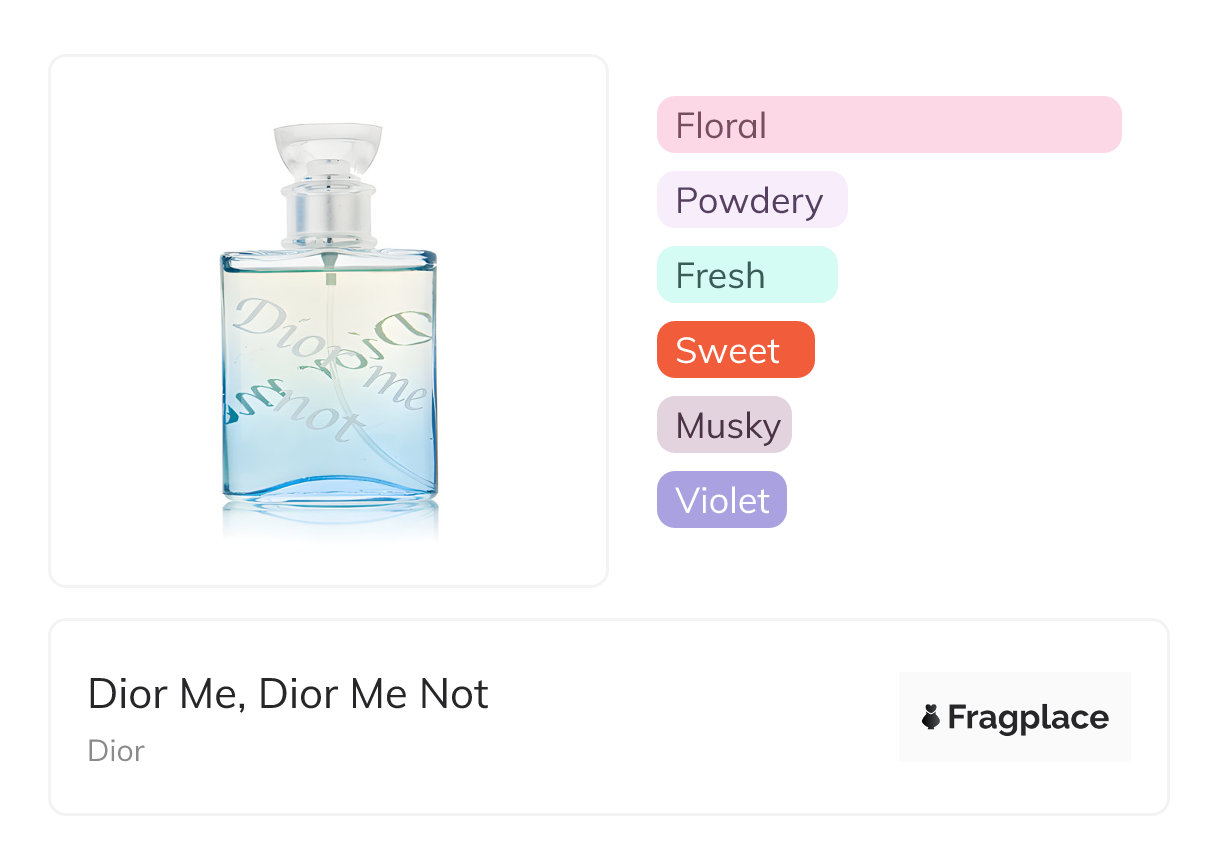Image resolution: width=1218 pixels, height=864 pixels.
Task: Choose the Fresh accord tag
Action: pos(746,275)
